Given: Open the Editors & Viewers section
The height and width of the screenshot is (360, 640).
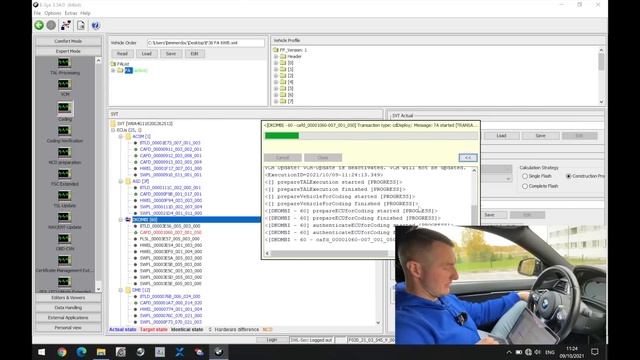Looking at the screenshot, I should coord(68,298).
